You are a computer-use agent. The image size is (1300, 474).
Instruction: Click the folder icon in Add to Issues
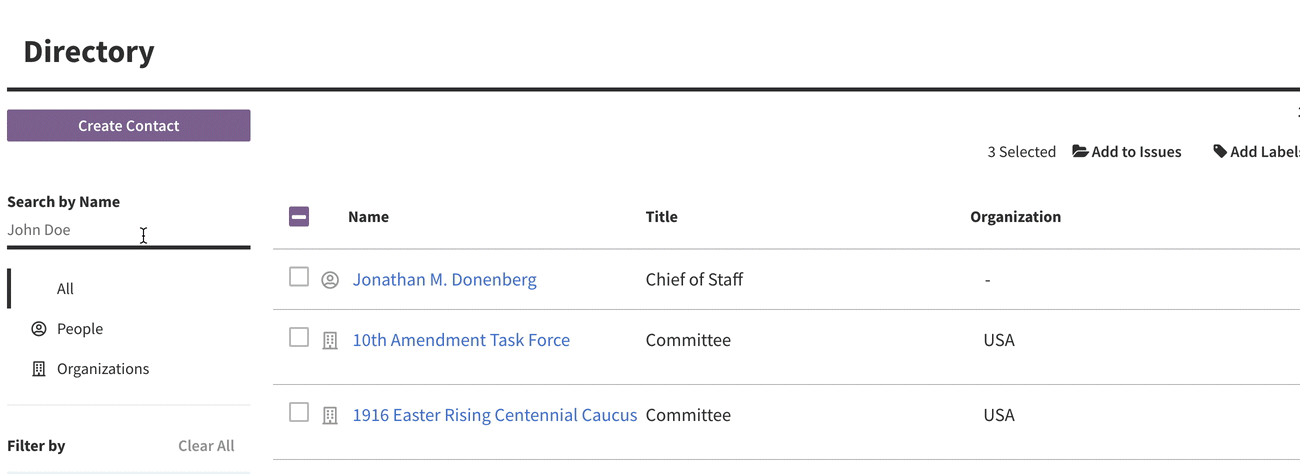click(1080, 151)
